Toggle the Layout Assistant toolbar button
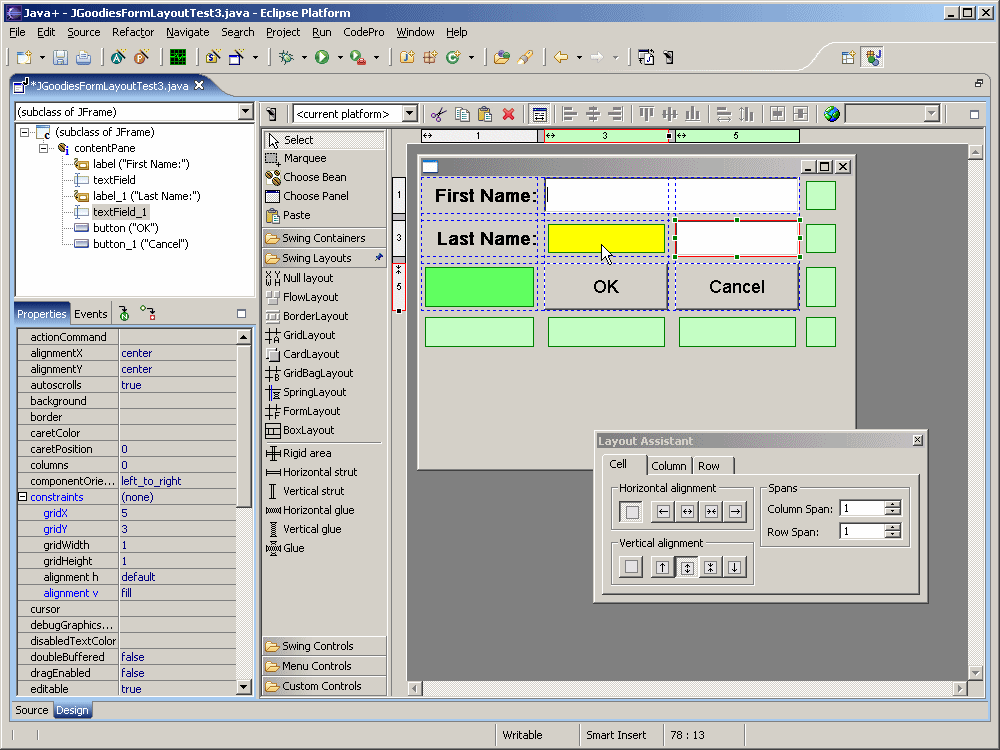This screenshot has height=750, width=1000. point(540,114)
